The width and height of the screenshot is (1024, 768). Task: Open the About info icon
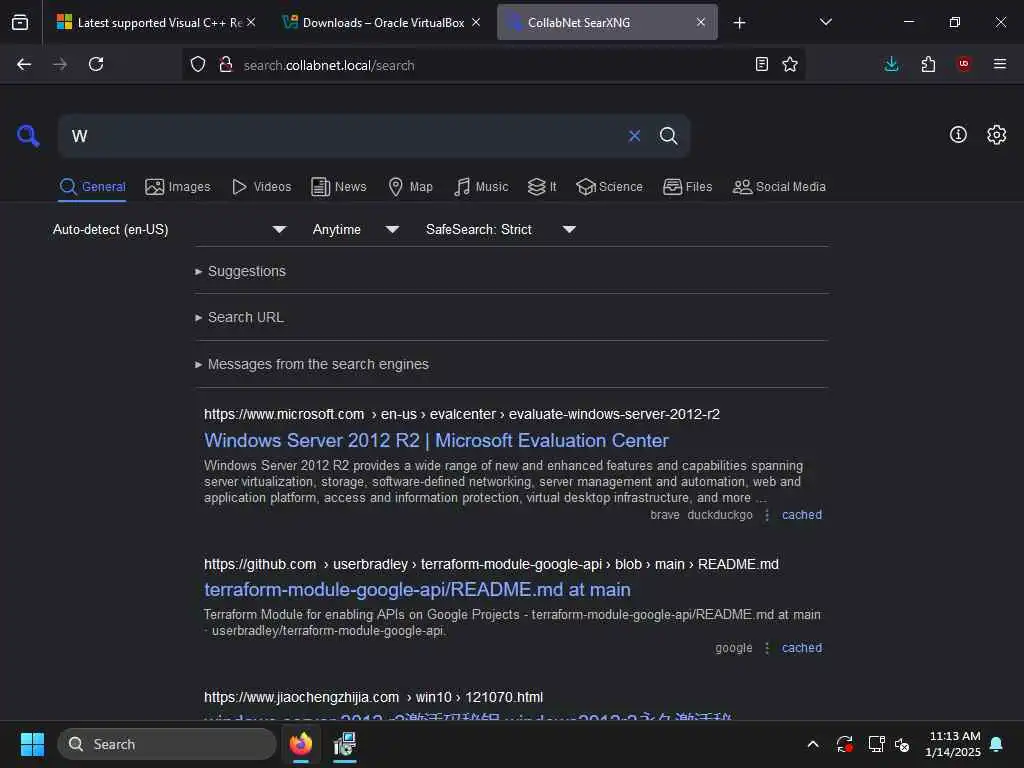pyautogui.click(x=957, y=135)
